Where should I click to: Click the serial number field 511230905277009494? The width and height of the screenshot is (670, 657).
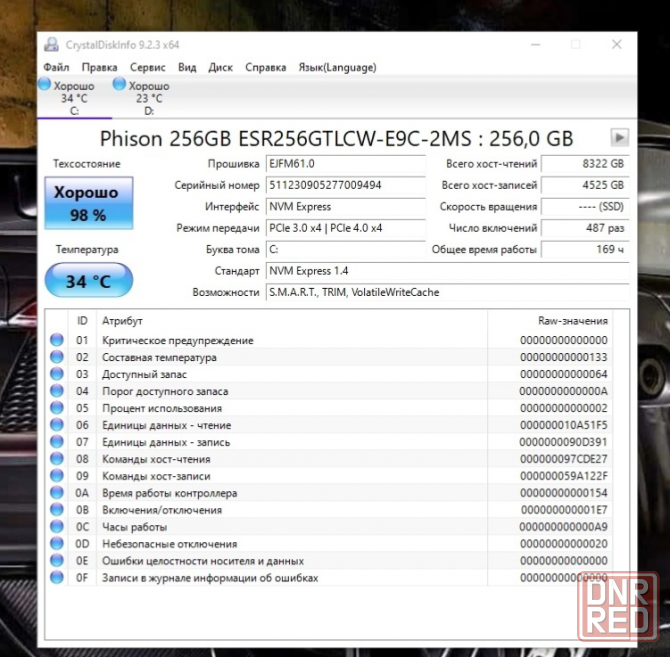345,185
